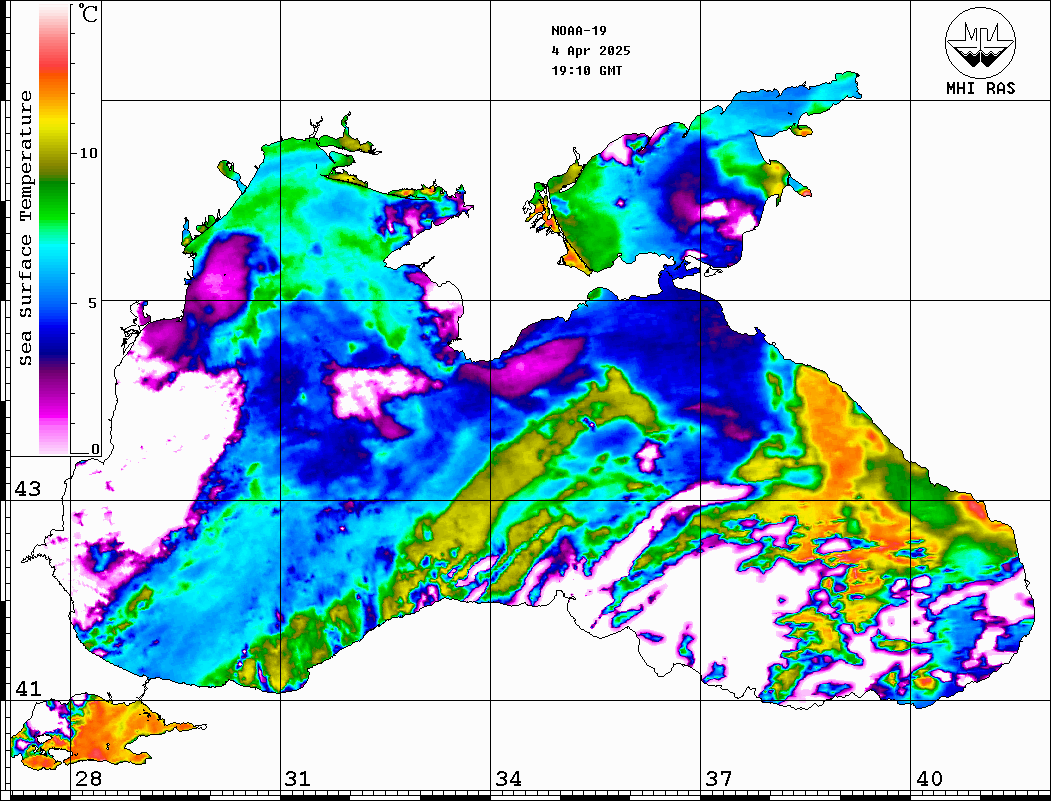Click the latitude label "43"
Screen dimensions: 1051x801
[x=28, y=489]
